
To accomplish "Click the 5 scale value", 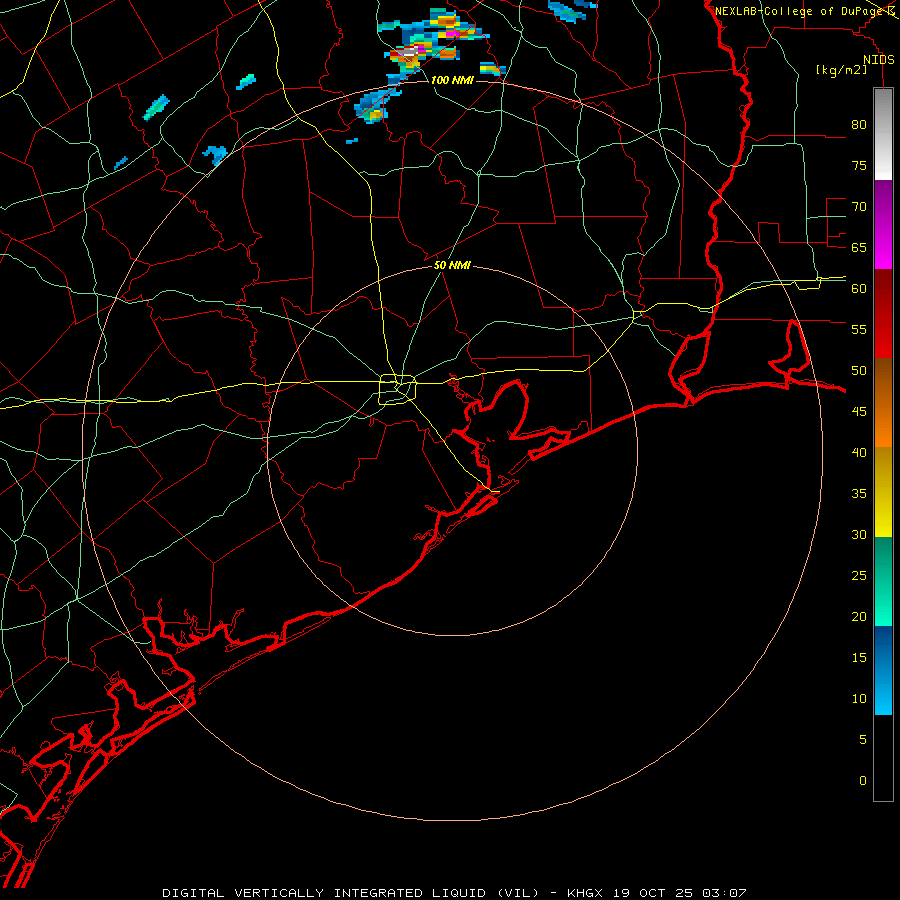I will pyautogui.click(x=863, y=739).
